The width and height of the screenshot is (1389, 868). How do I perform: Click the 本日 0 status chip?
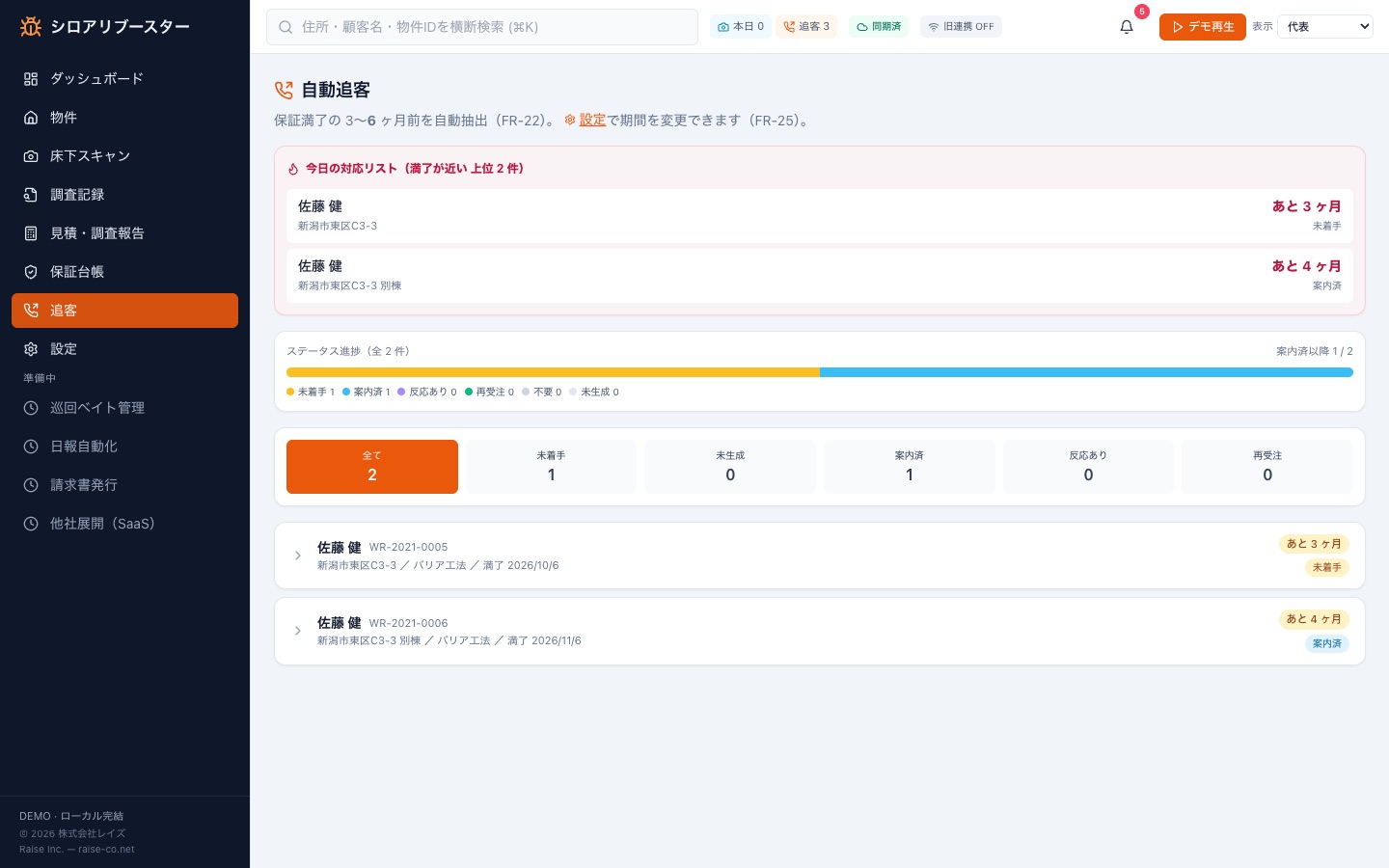tap(741, 27)
